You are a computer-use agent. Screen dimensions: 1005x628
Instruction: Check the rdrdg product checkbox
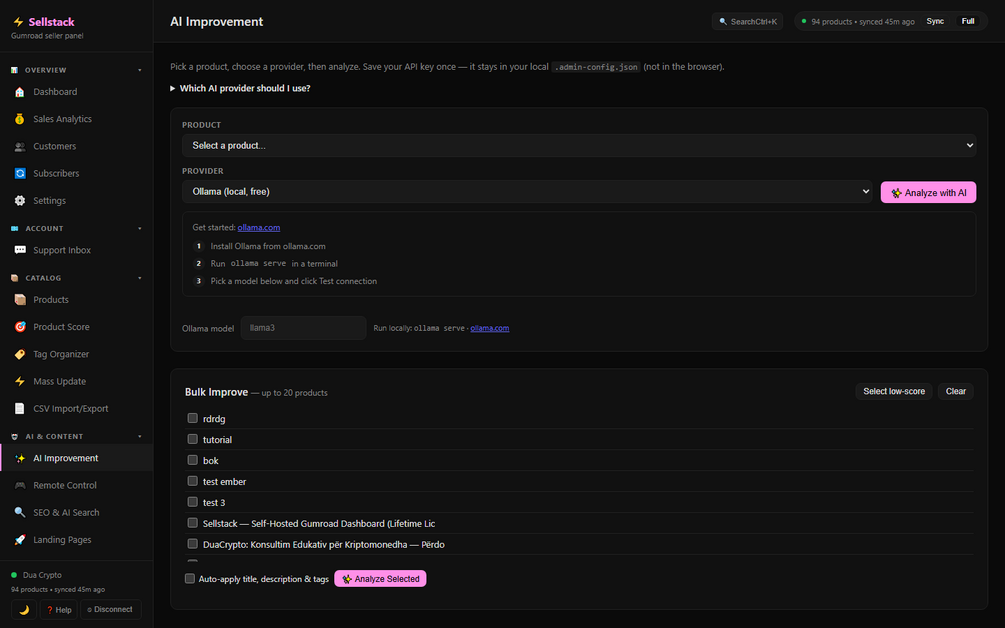(x=192, y=418)
